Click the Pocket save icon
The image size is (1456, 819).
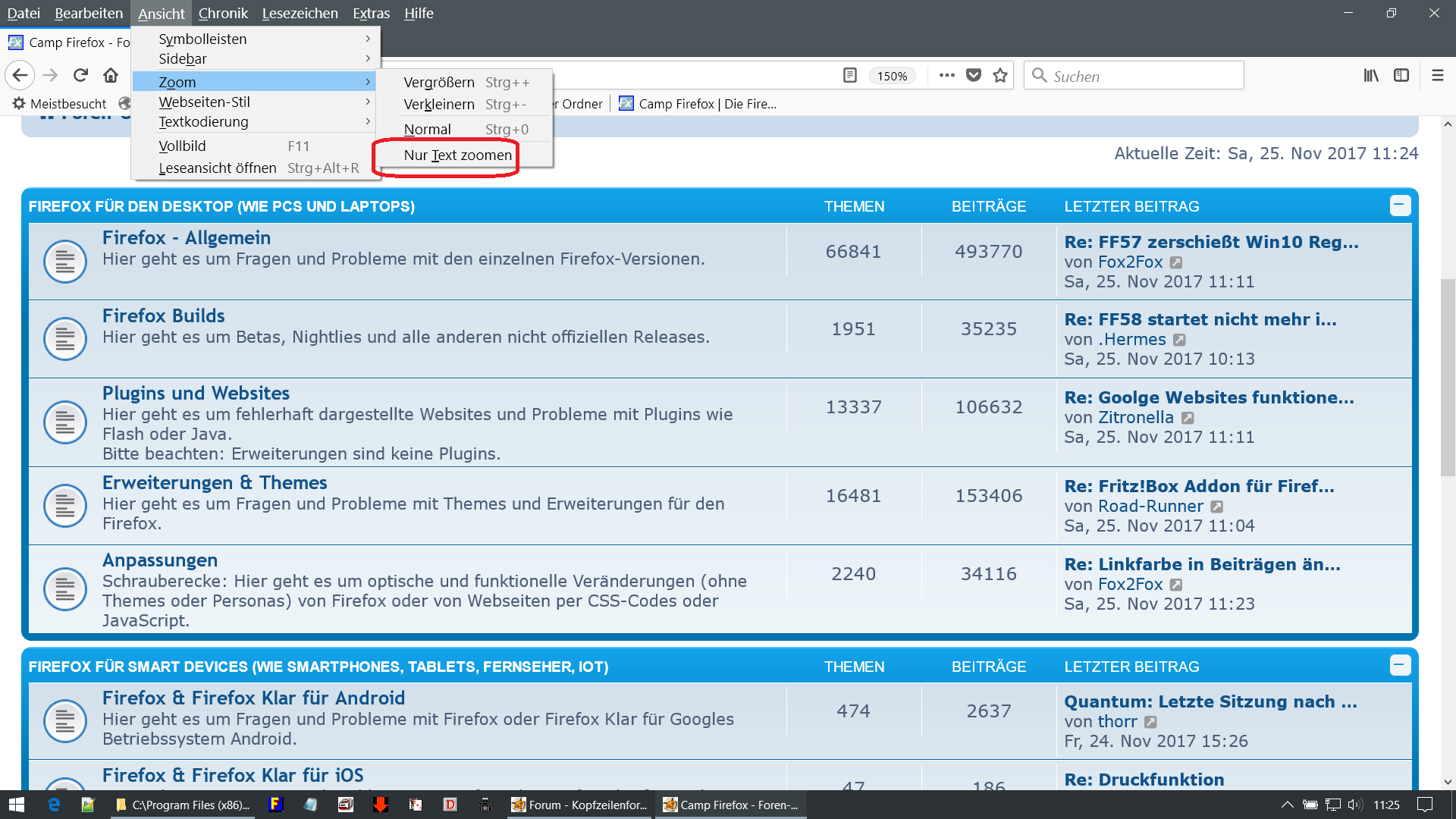(974, 75)
